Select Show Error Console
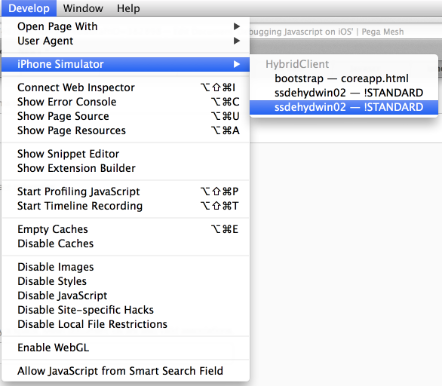The image size is (442, 386). [126, 102]
